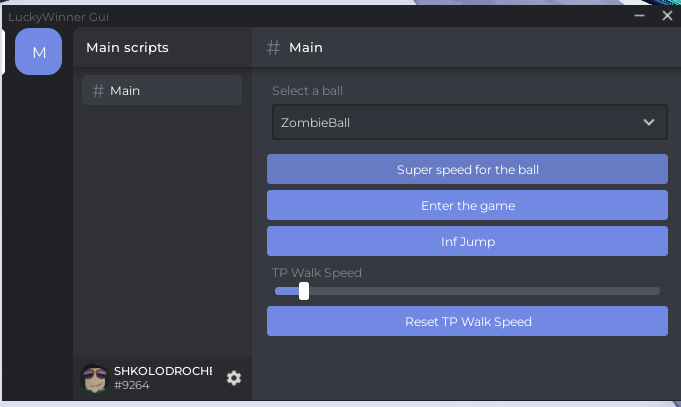Close the LuckyWinner Gui window
681x407 pixels.
pos(667,15)
